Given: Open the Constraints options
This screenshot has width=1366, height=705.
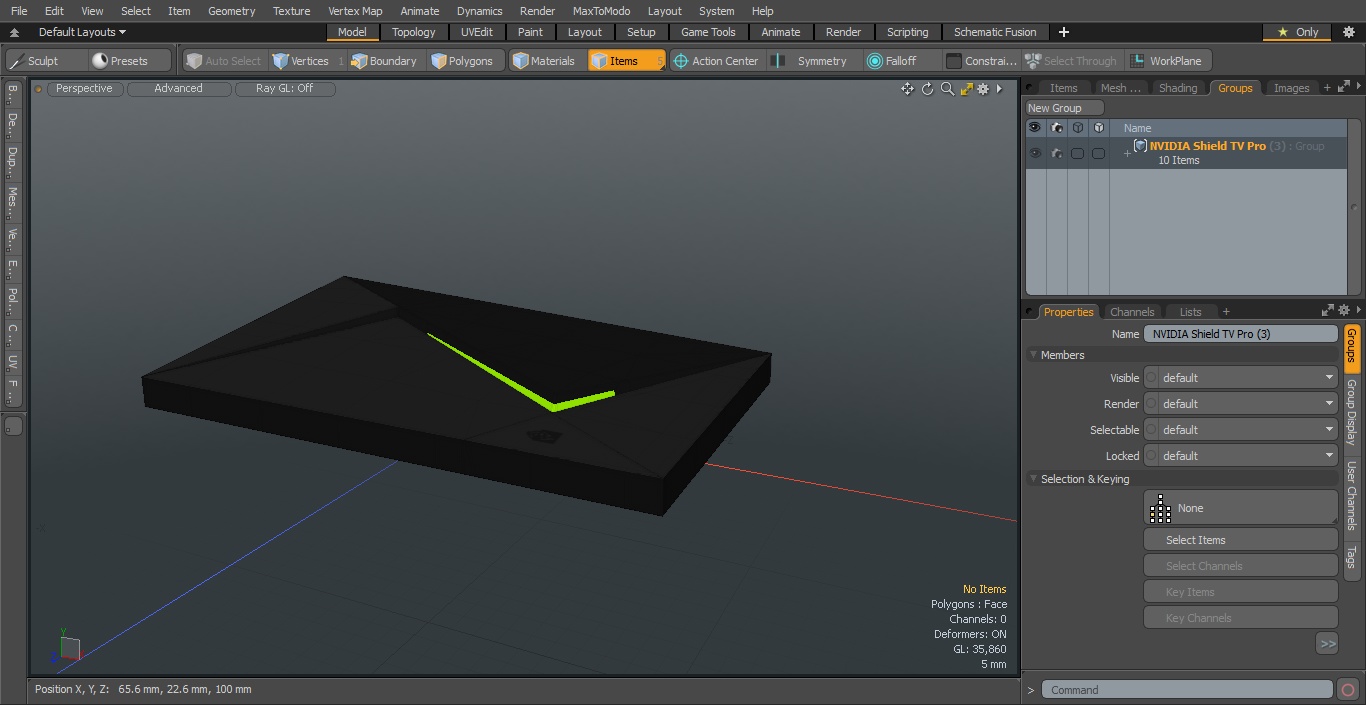Looking at the screenshot, I should 982,61.
